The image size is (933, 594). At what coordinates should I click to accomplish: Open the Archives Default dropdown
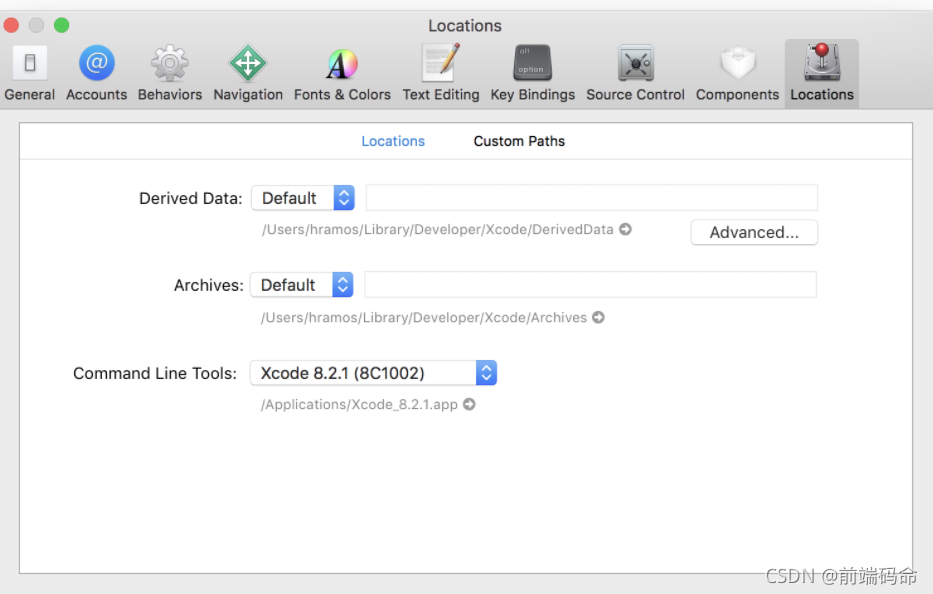(302, 285)
